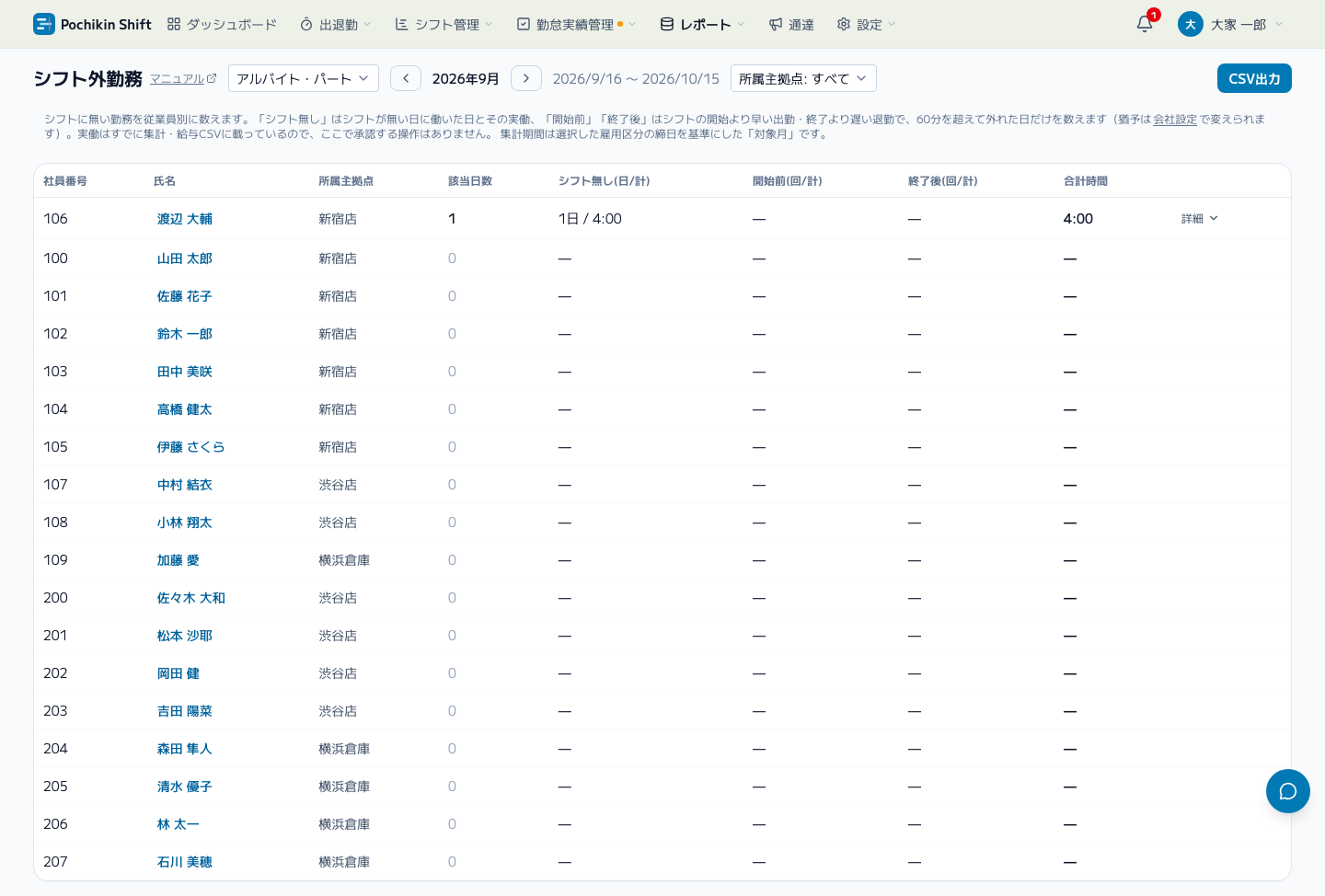Open the chat support bubble
1325x896 pixels.
[1288, 791]
